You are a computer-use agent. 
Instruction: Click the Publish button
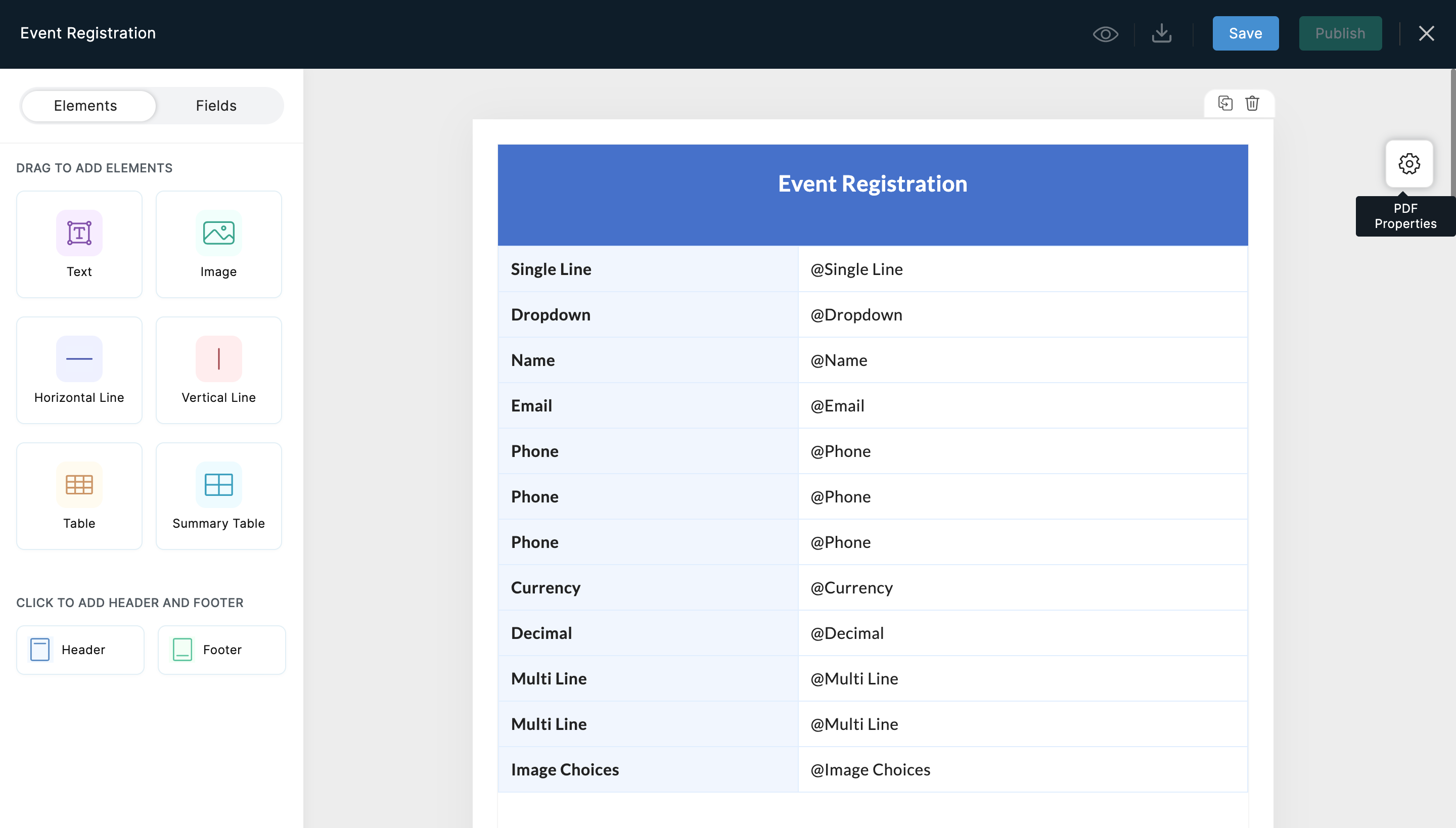click(1339, 33)
